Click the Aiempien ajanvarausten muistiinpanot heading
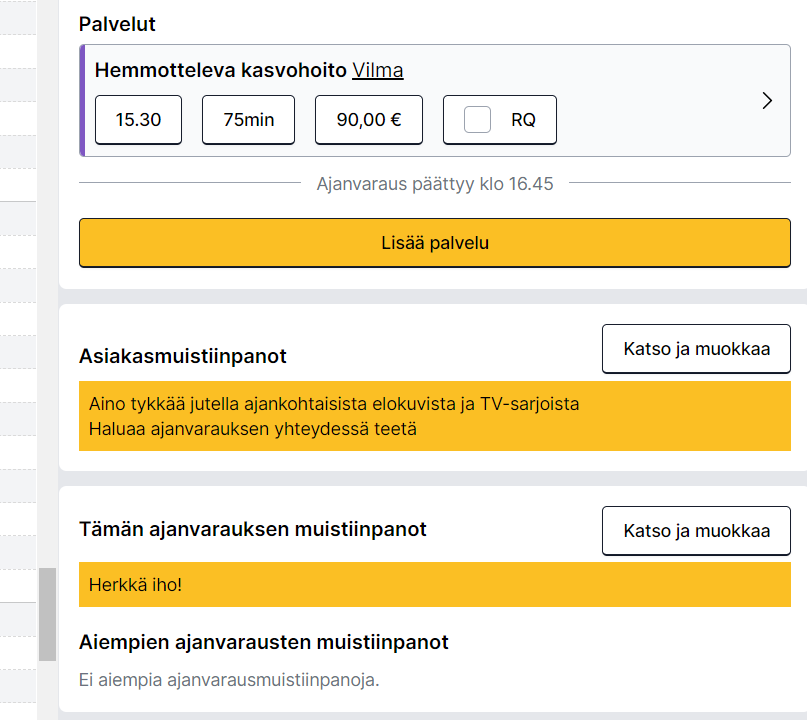The height and width of the screenshot is (720, 807). tap(264, 642)
